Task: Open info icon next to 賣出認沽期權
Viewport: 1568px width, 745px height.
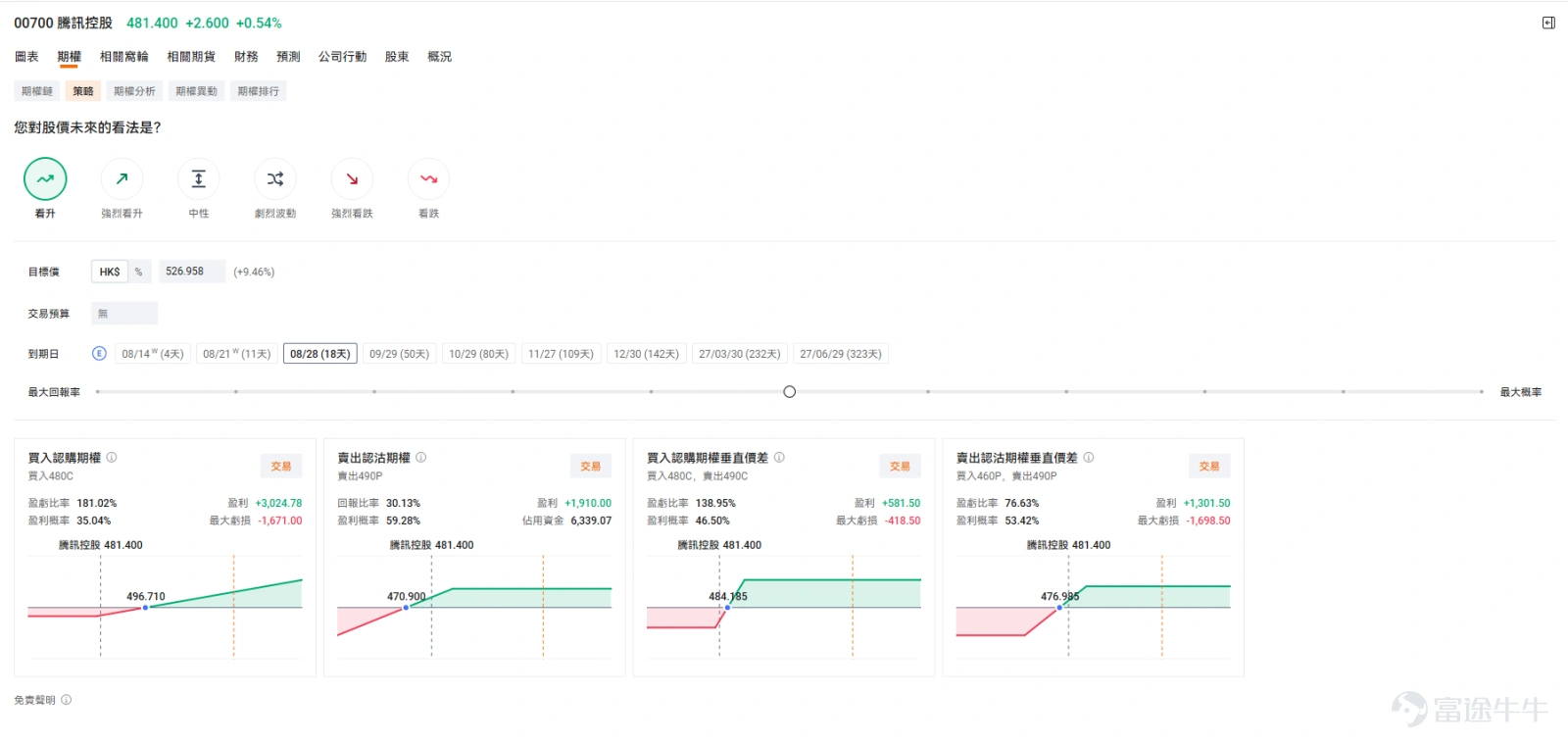Action: coord(421,458)
